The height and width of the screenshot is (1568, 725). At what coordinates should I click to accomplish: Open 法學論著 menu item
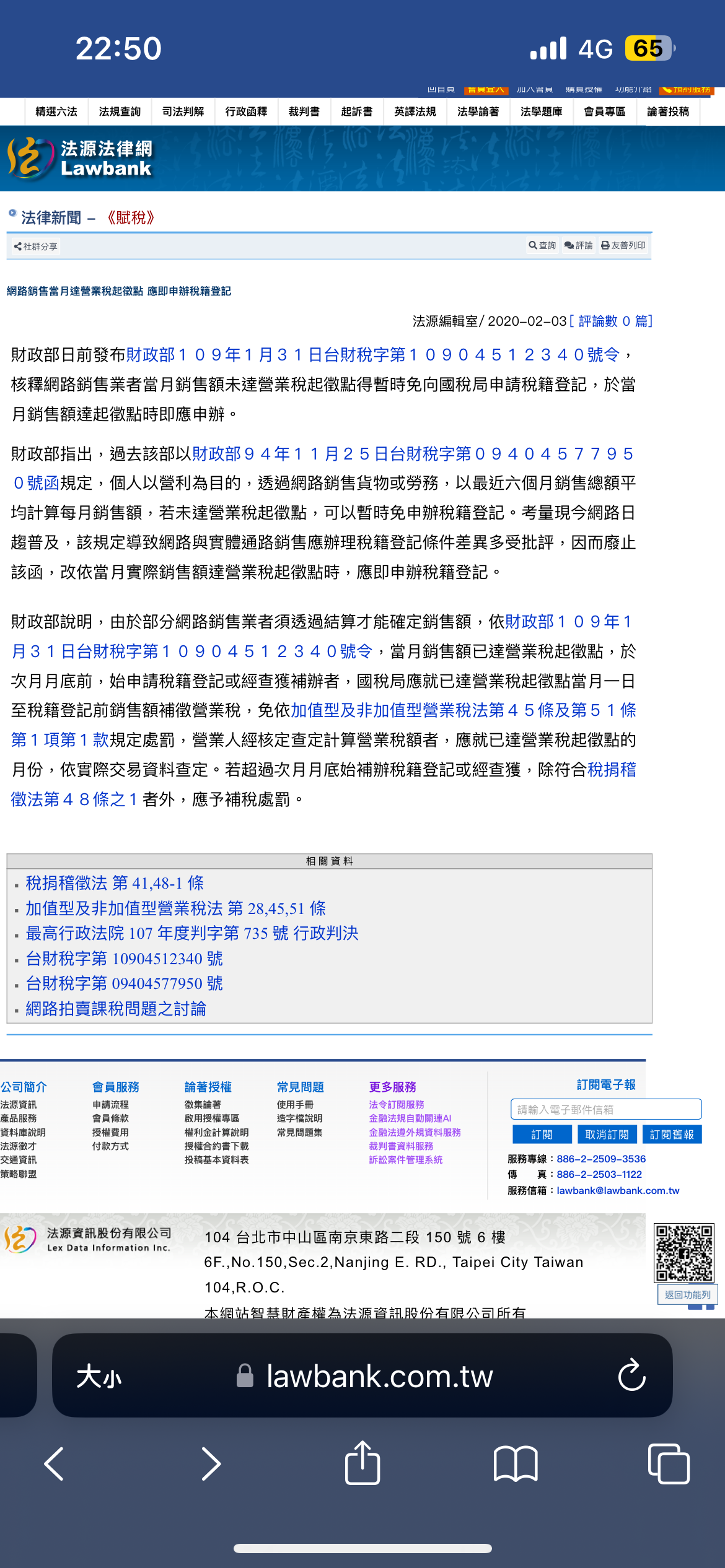[x=478, y=111]
